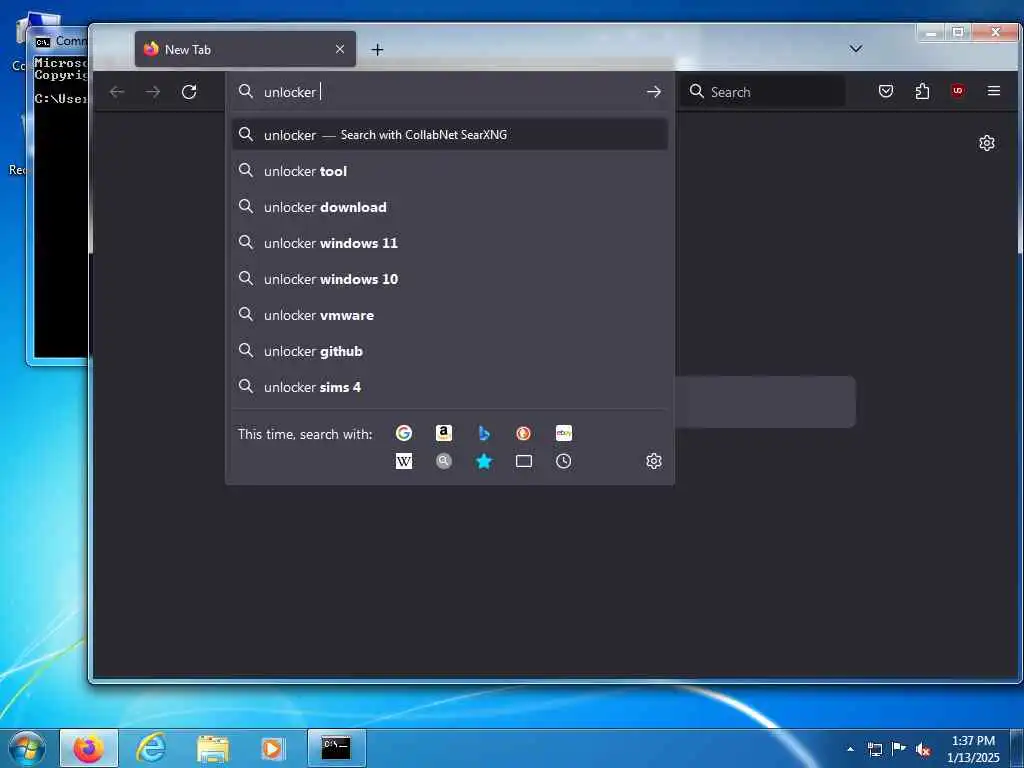
Task: Switch to Command Prompt taskbar button
Action: (336, 748)
